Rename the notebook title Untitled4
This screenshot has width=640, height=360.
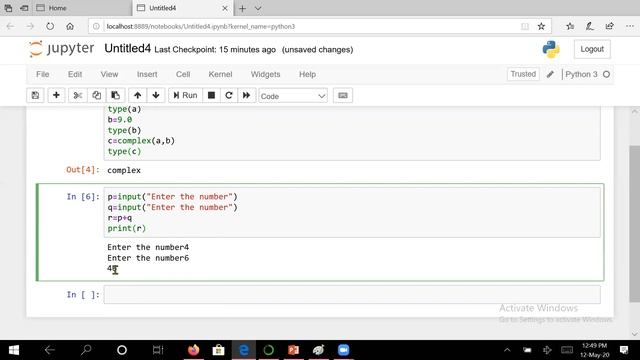click(127, 49)
